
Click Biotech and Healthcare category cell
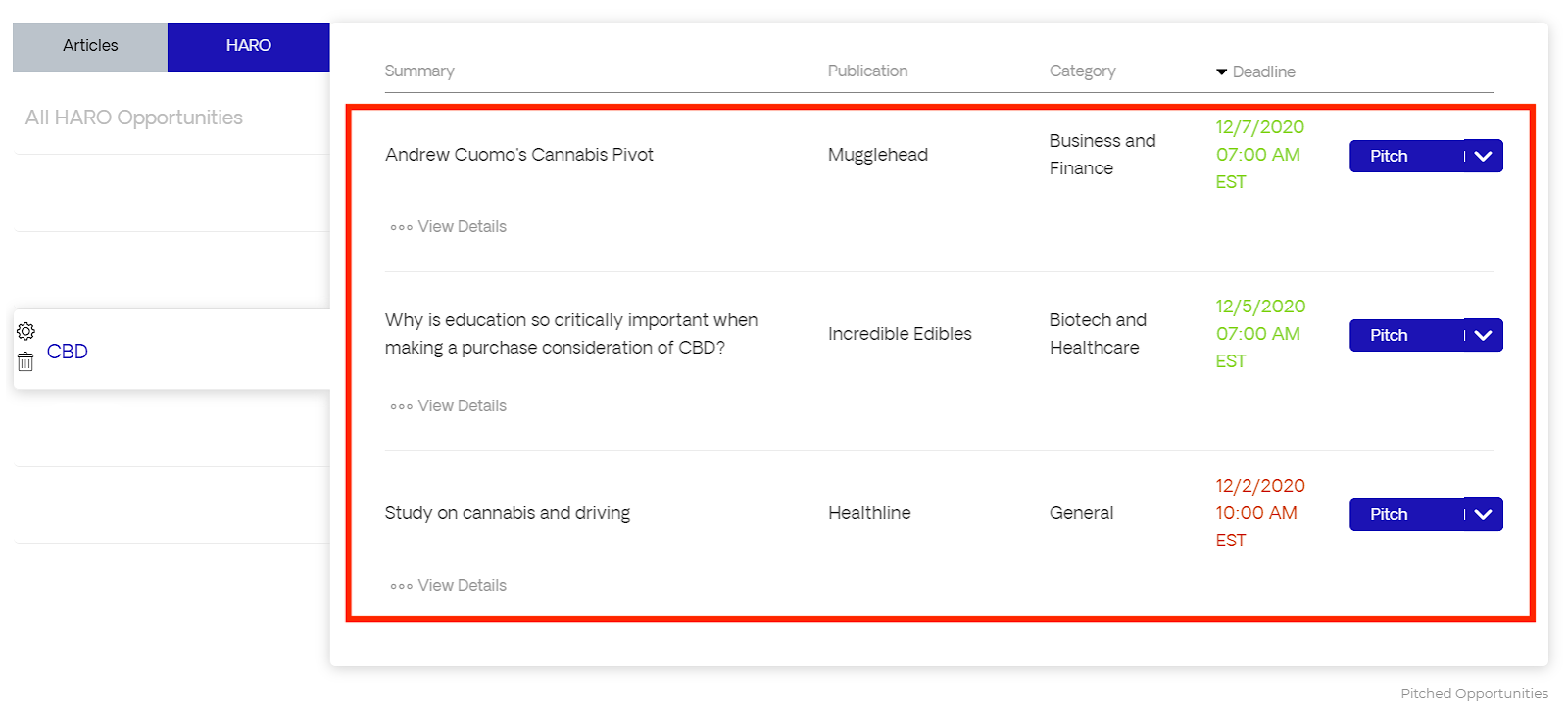tap(1098, 334)
